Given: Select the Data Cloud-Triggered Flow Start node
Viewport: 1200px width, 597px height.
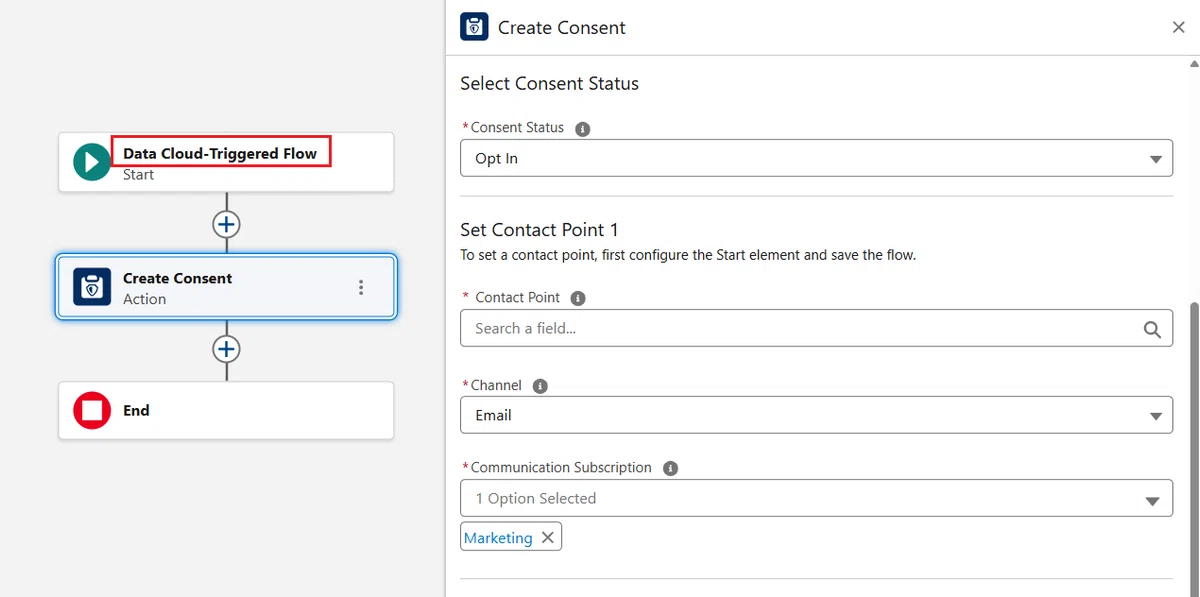Looking at the screenshot, I should (226, 162).
